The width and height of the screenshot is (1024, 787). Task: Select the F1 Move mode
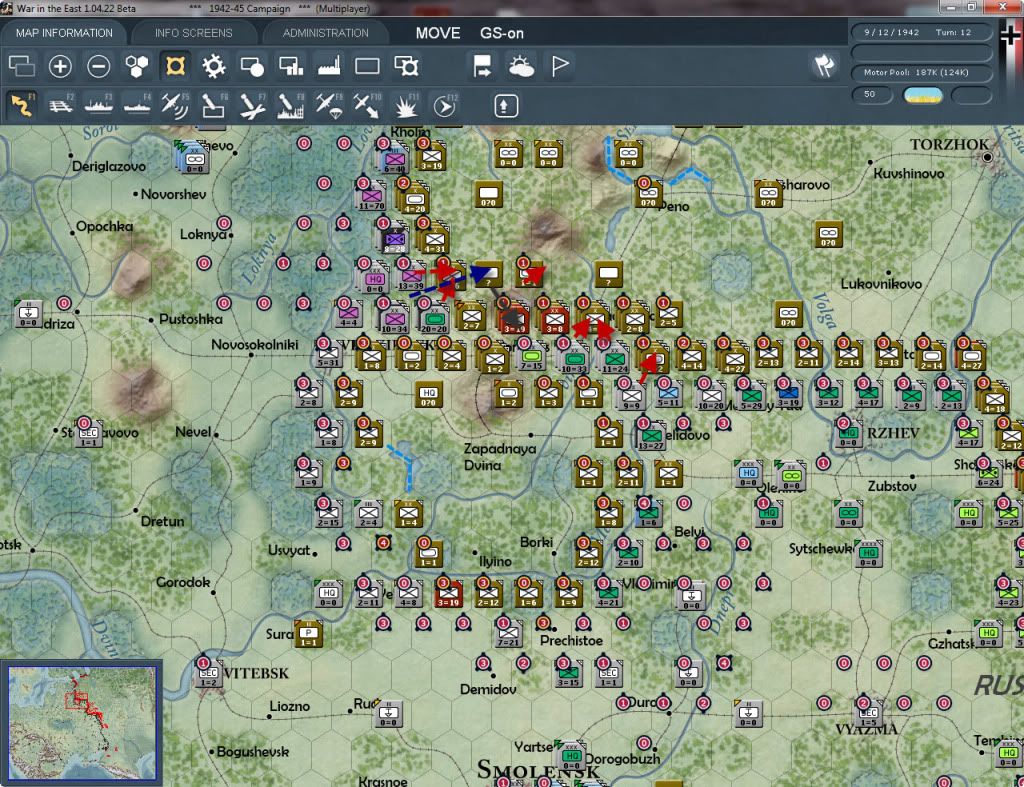22,106
